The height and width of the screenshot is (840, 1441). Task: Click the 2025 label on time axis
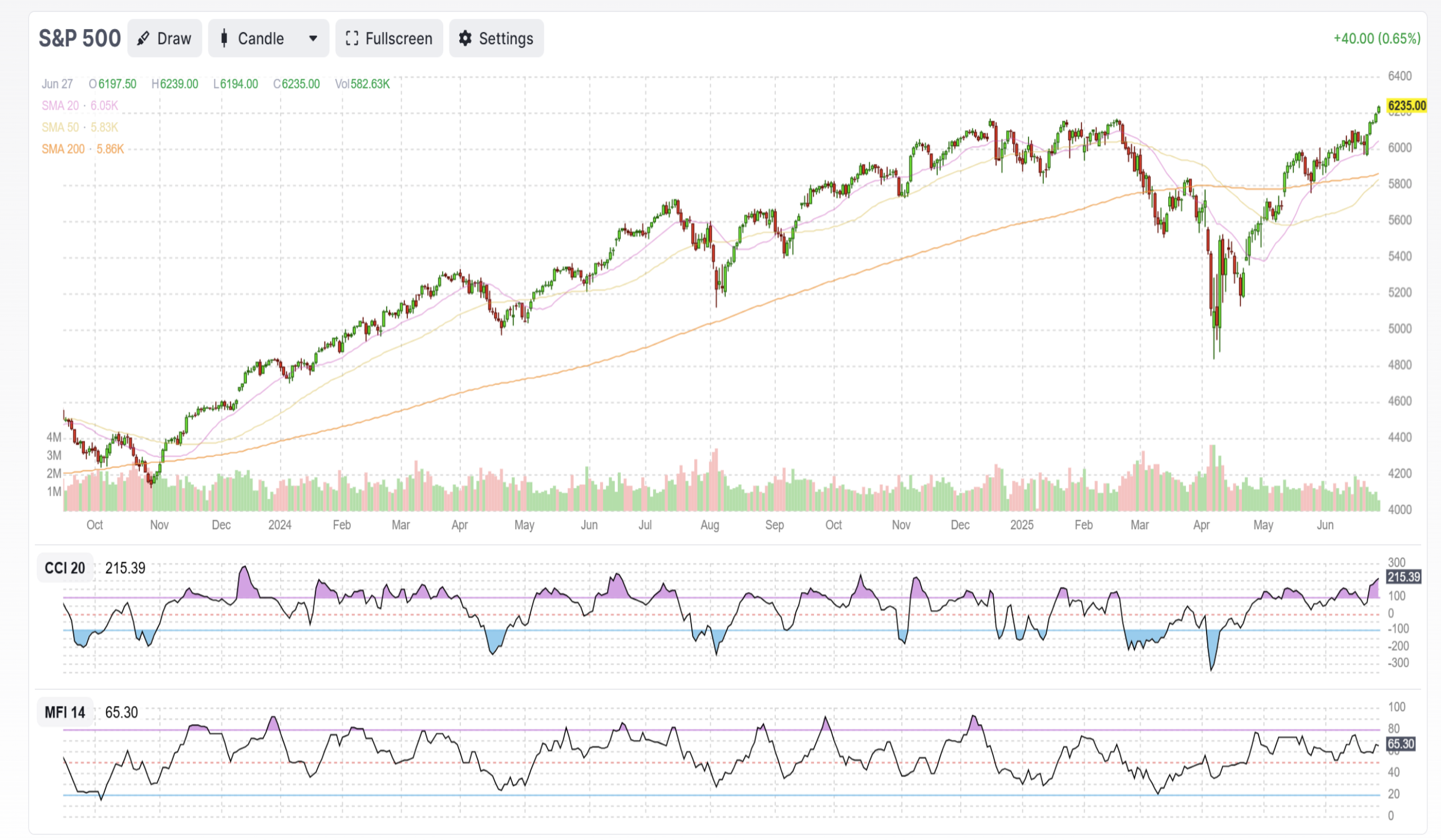pyautogui.click(x=1022, y=525)
